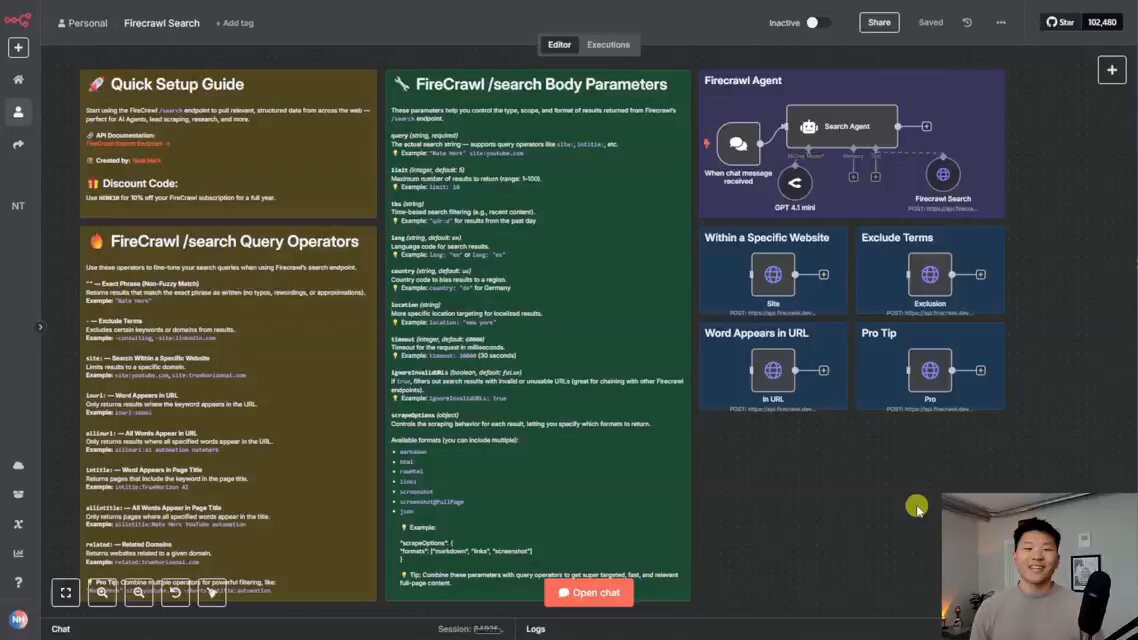Image resolution: width=1138 pixels, height=640 pixels.
Task: Click the GitHub Star button
Action: [x=1060, y=22]
